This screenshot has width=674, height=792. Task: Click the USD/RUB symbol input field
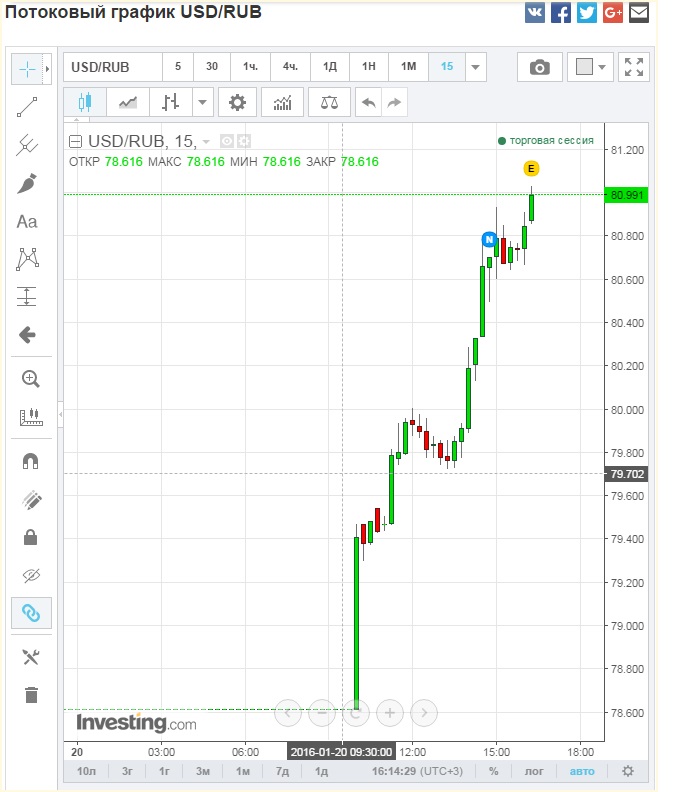[112, 67]
